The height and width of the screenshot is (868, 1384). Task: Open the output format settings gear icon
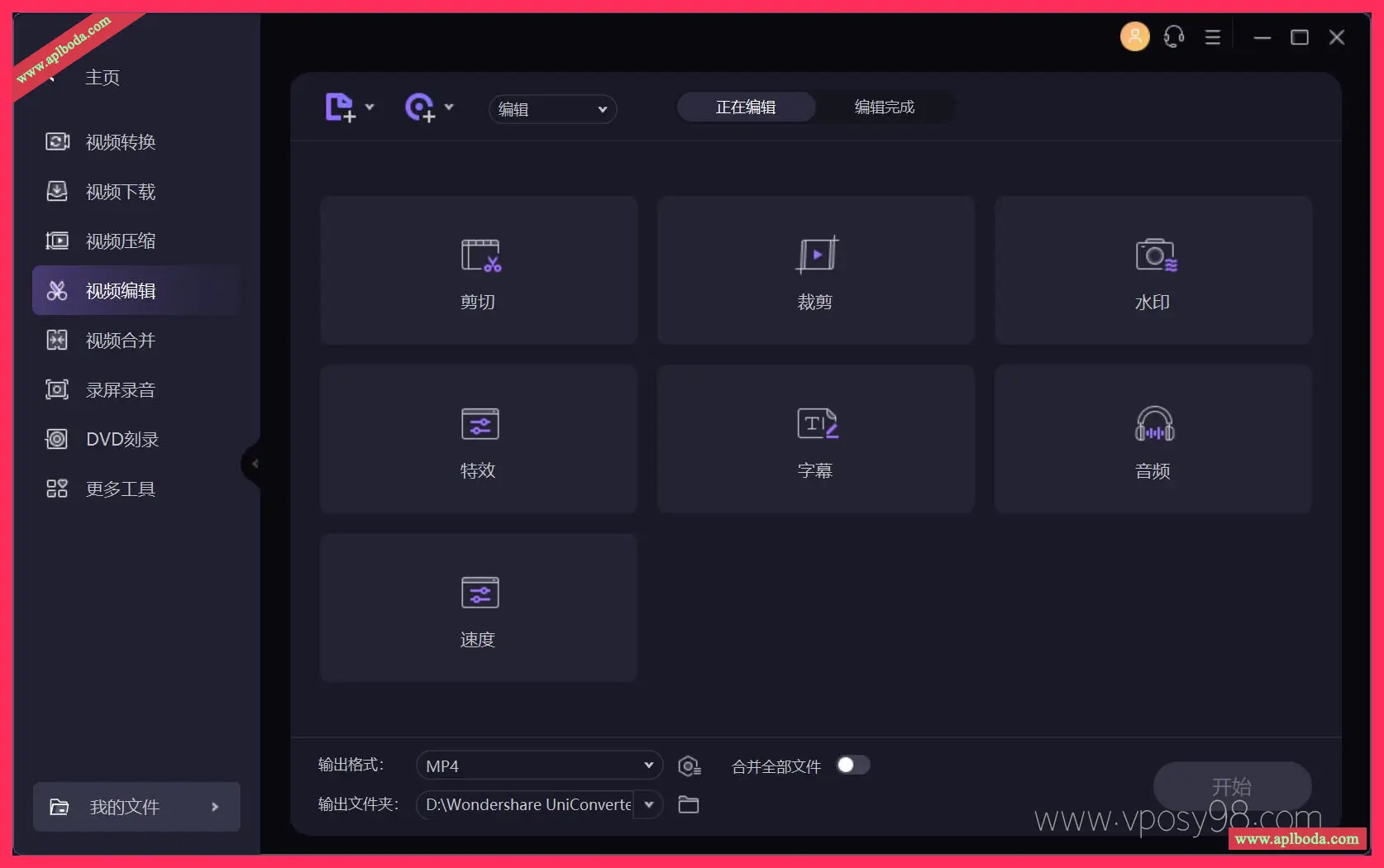point(689,766)
